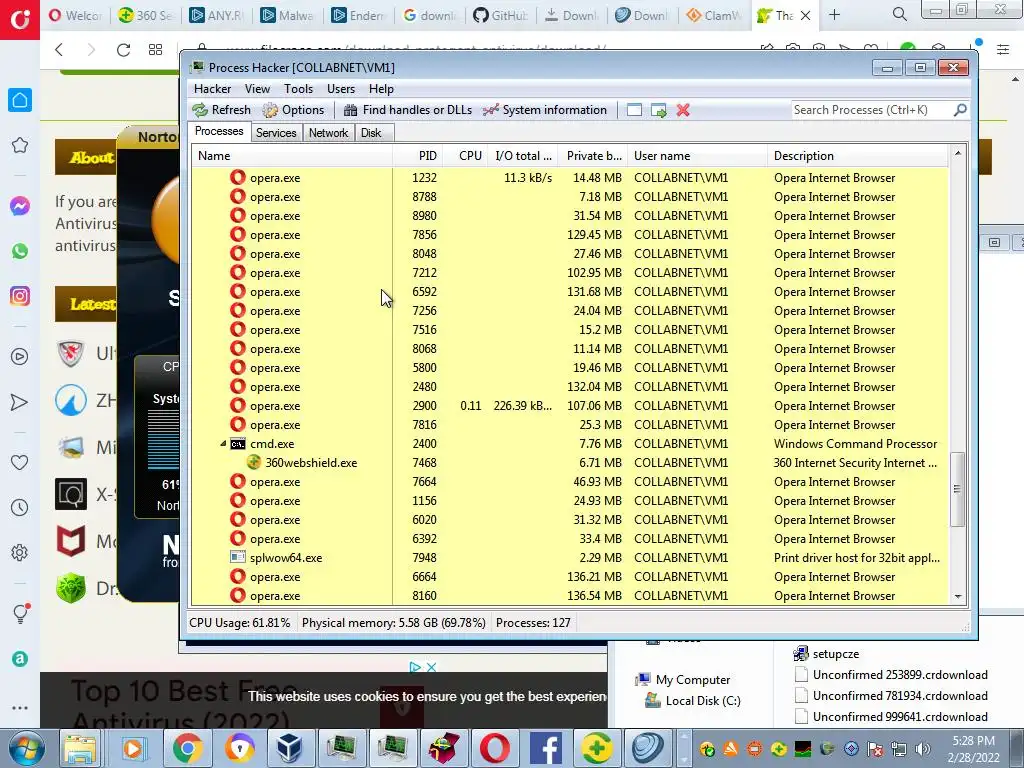Open Opera from the taskbar

(x=494, y=748)
